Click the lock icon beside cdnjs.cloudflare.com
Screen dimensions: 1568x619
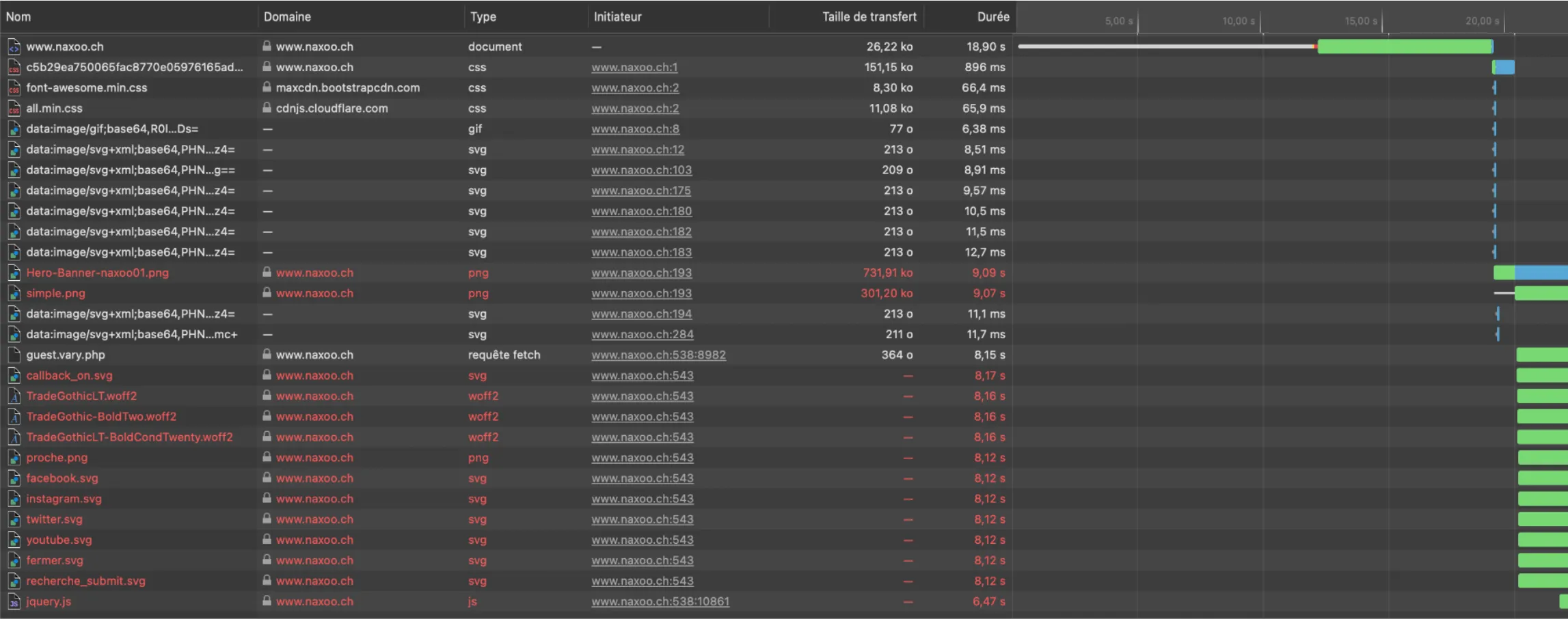[267, 108]
